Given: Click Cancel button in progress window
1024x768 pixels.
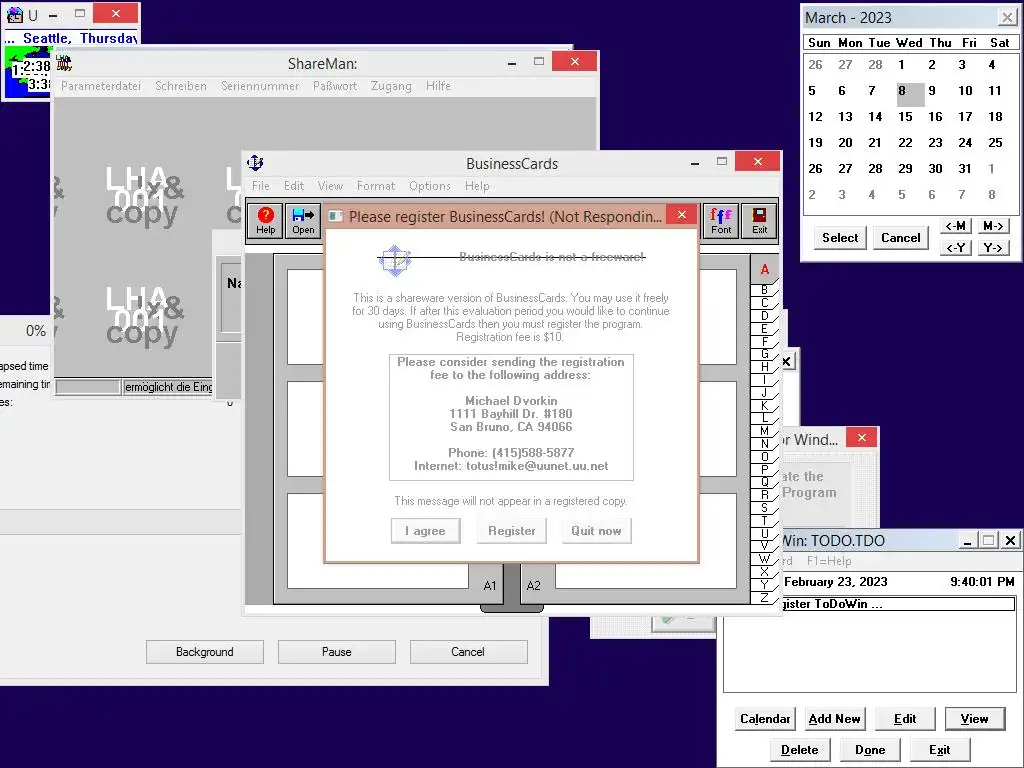Looking at the screenshot, I should coord(468,652).
